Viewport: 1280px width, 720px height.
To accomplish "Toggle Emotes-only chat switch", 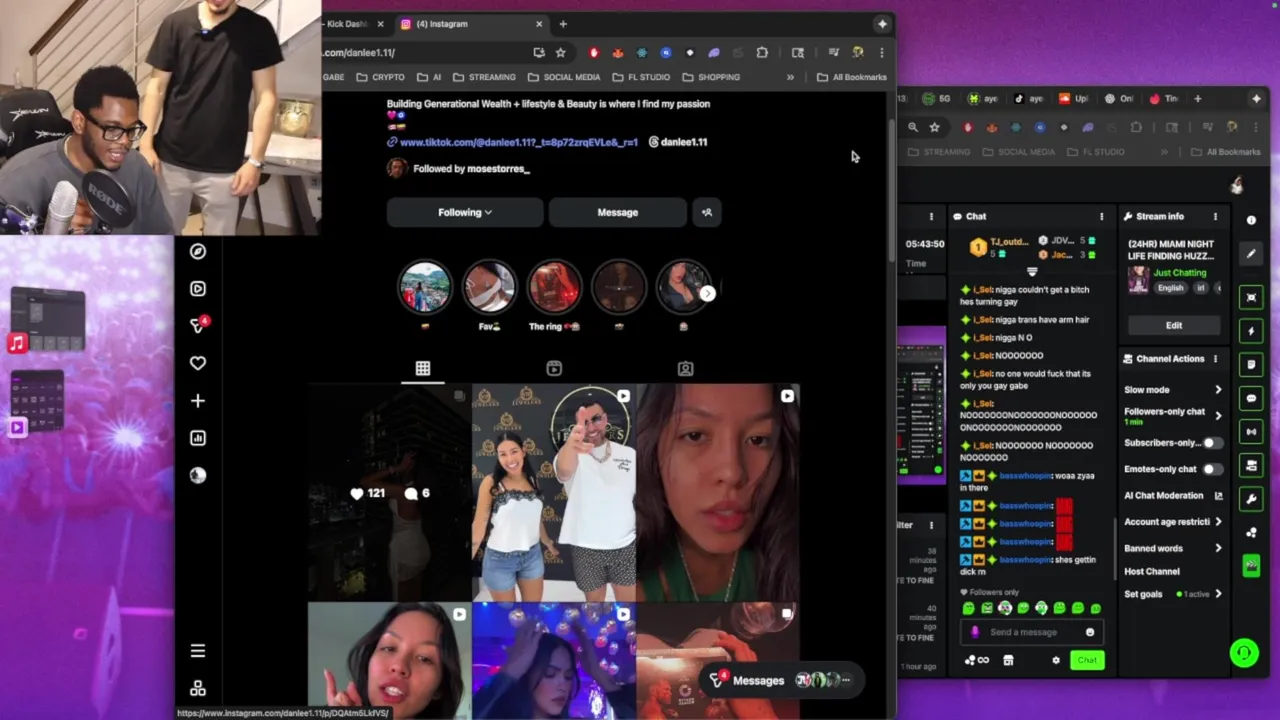I will [1211, 469].
